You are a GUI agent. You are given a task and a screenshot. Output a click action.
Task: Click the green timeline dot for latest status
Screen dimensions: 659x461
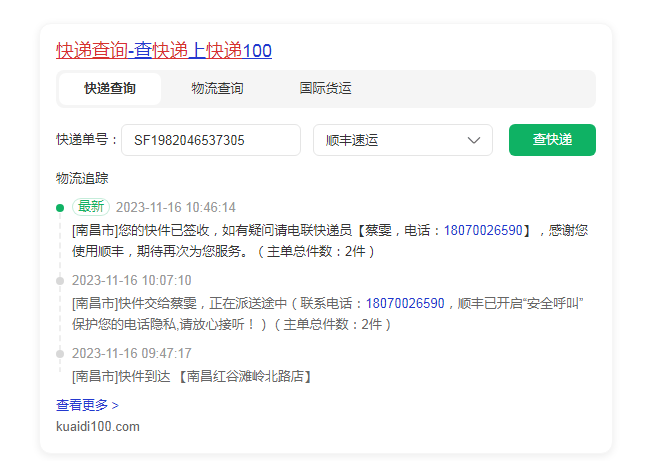point(60,208)
